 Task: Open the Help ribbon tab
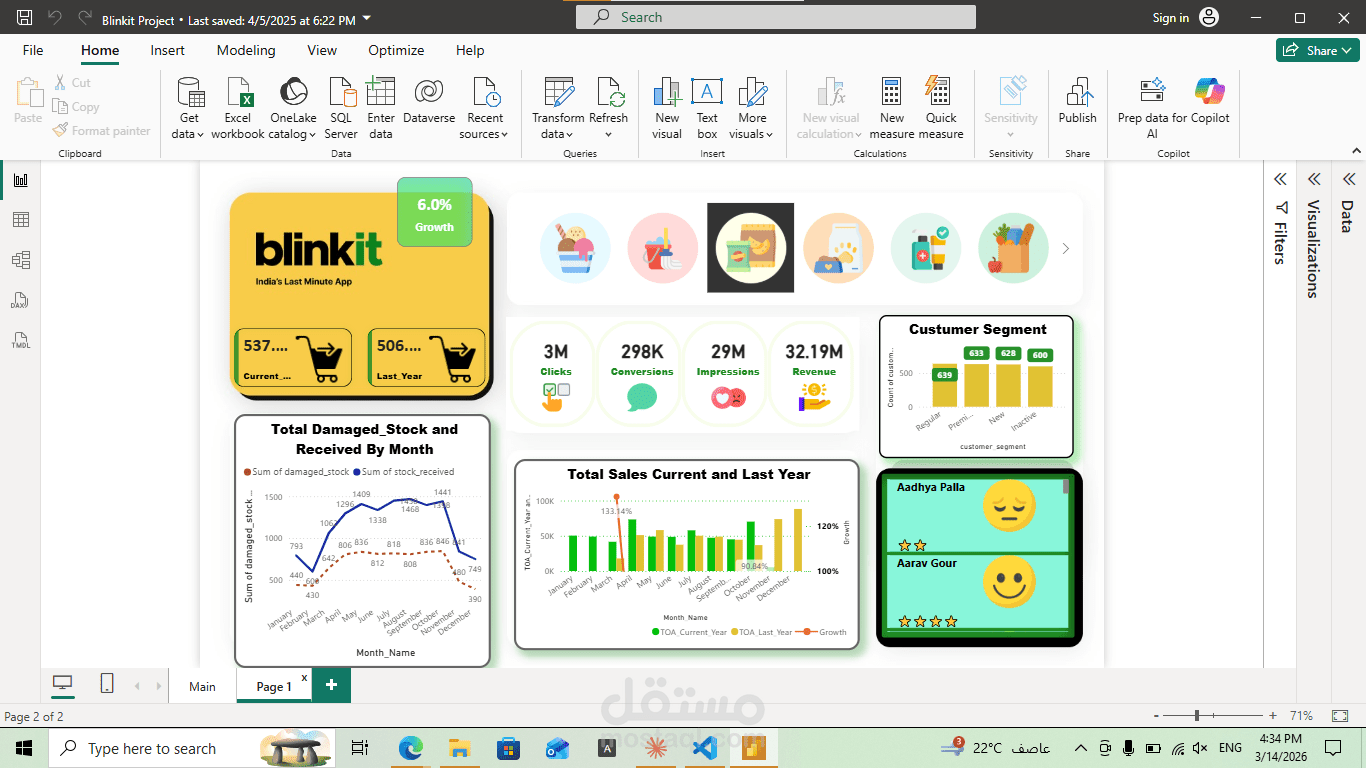coord(470,50)
